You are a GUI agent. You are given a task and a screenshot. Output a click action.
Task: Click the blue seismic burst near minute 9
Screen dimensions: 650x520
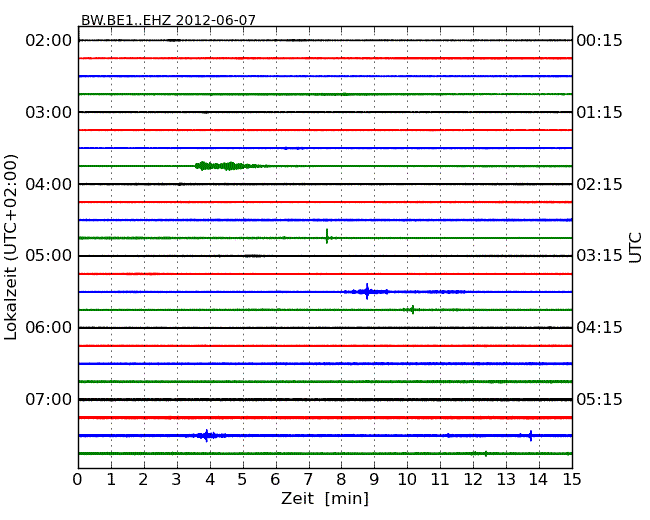(x=367, y=292)
